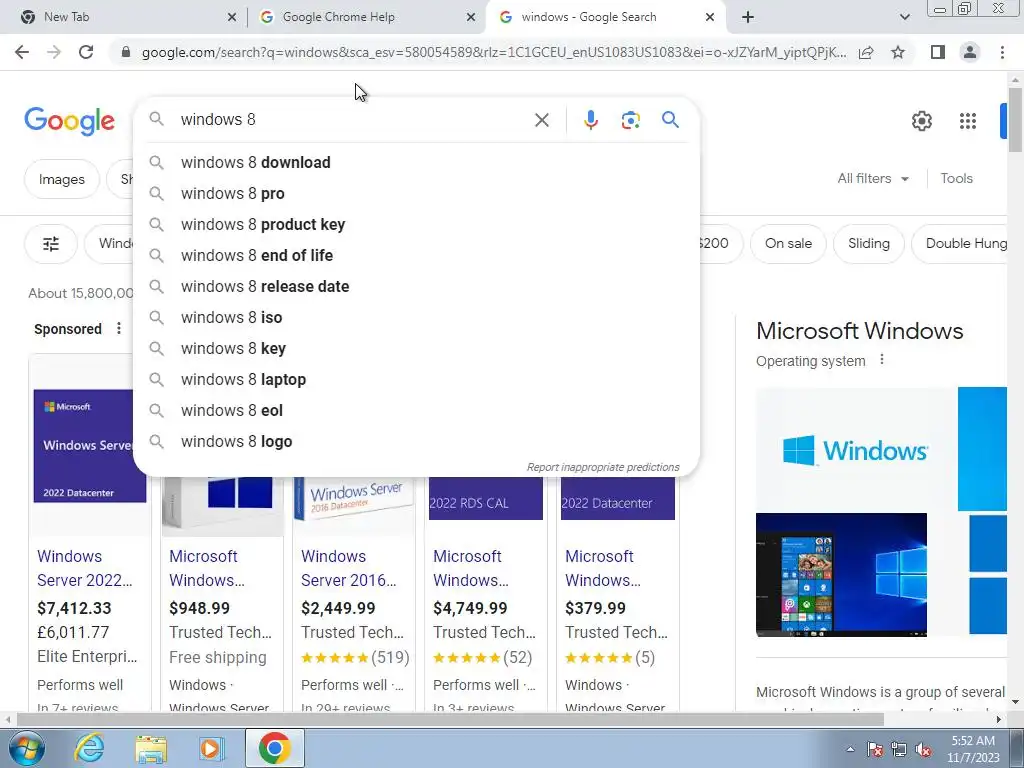The height and width of the screenshot is (768, 1024).
Task: Click the horizontal scrollbar
Action: tap(451, 719)
